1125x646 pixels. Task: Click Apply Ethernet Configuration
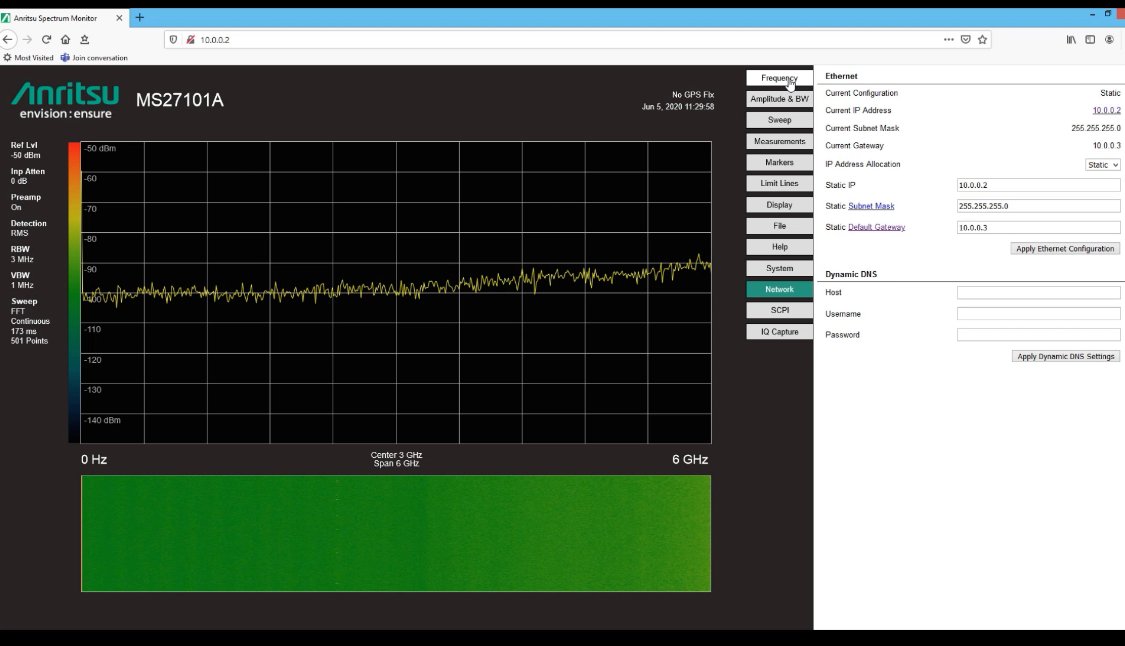(1064, 248)
